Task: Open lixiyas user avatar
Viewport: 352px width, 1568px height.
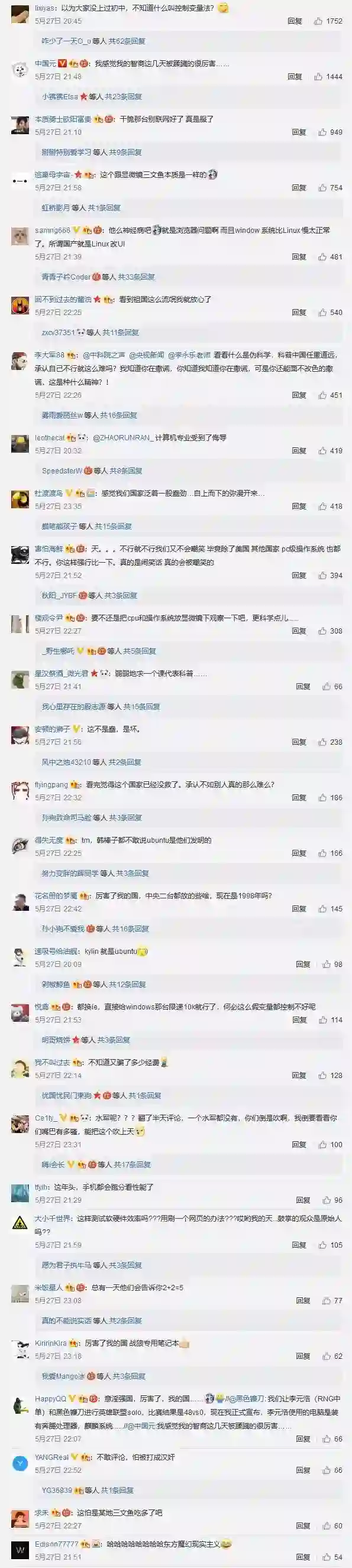Action: tap(20, 14)
